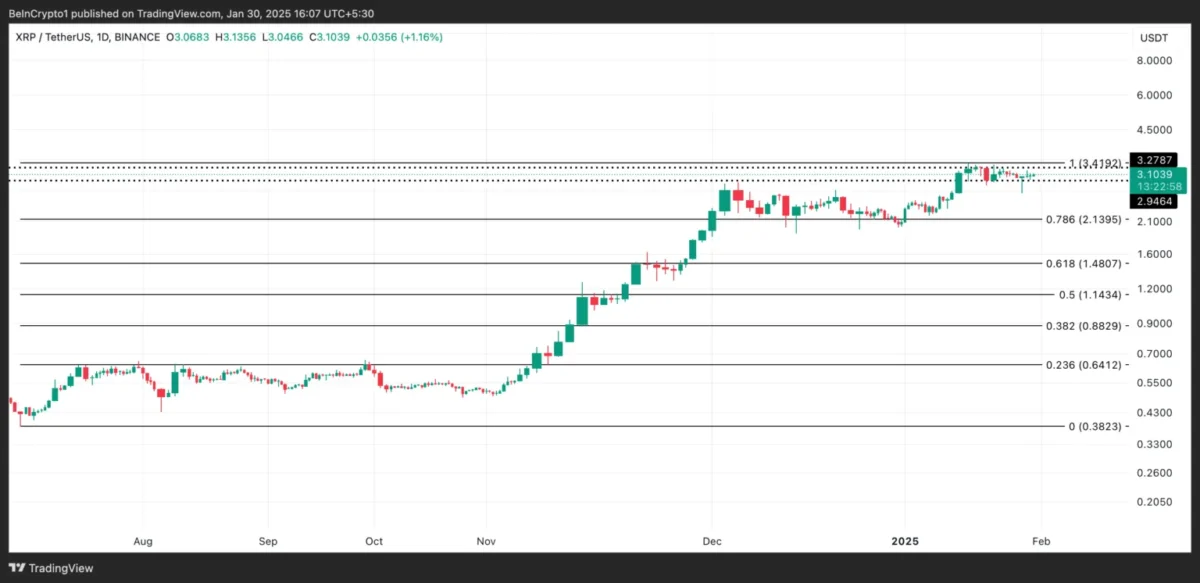The image size is (1200, 583).
Task: Click the Feb label on time axis
Action: (x=1041, y=540)
